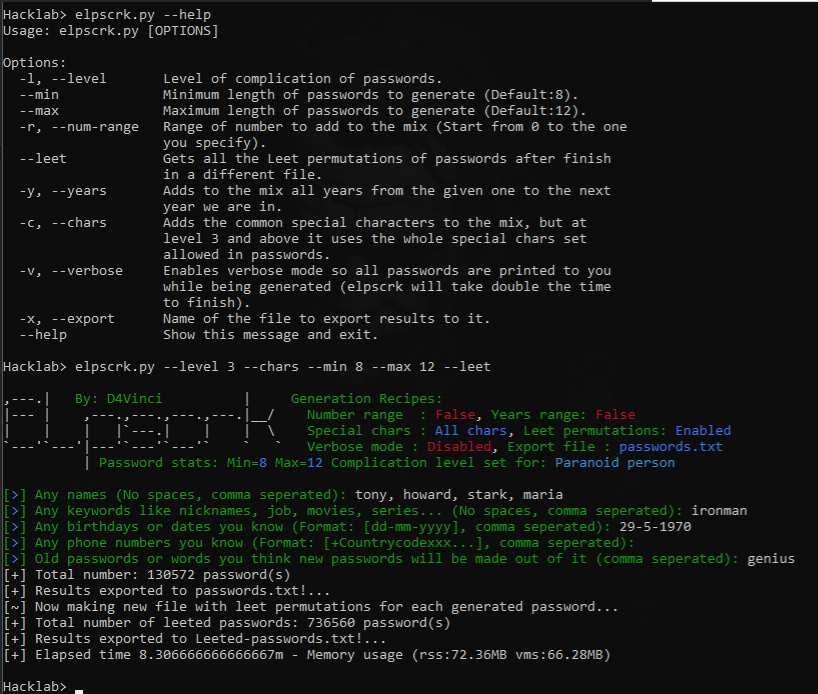Click the '--leet' option in help list
Image resolution: width=818 pixels, height=694 pixels.
[43, 159]
